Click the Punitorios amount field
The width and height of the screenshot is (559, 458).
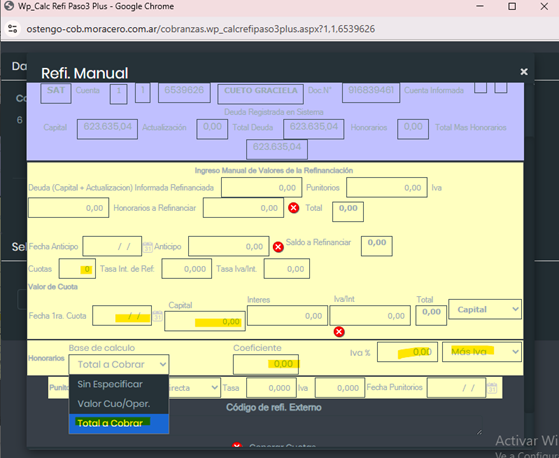(387, 187)
